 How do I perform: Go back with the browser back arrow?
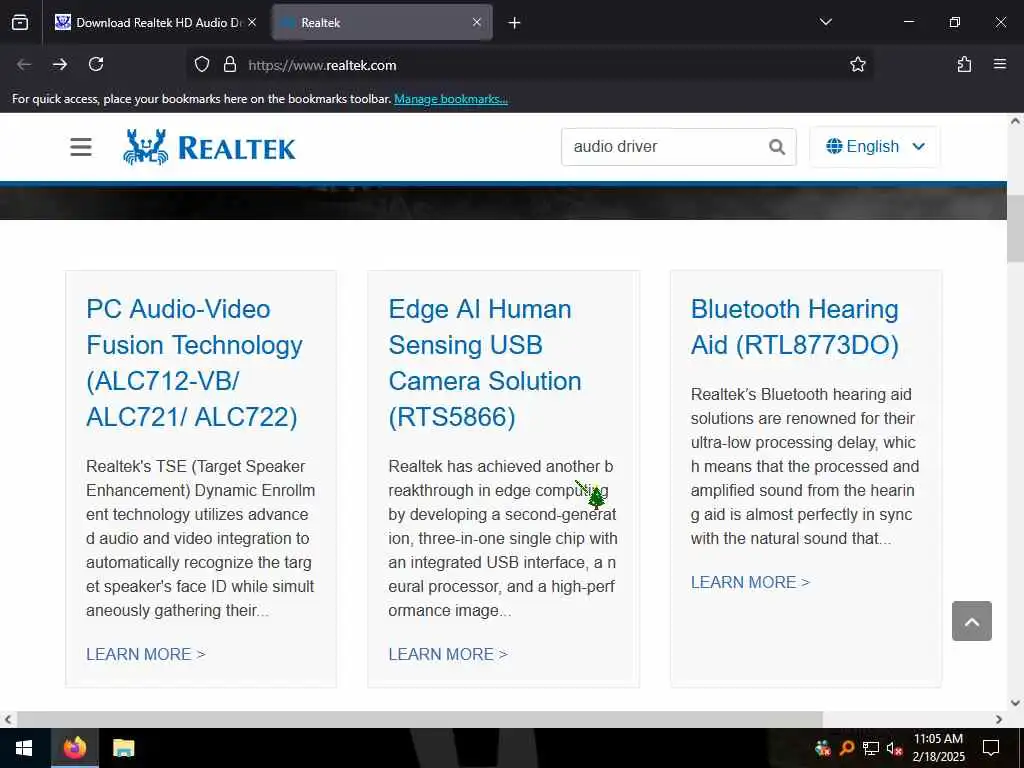click(24, 65)
